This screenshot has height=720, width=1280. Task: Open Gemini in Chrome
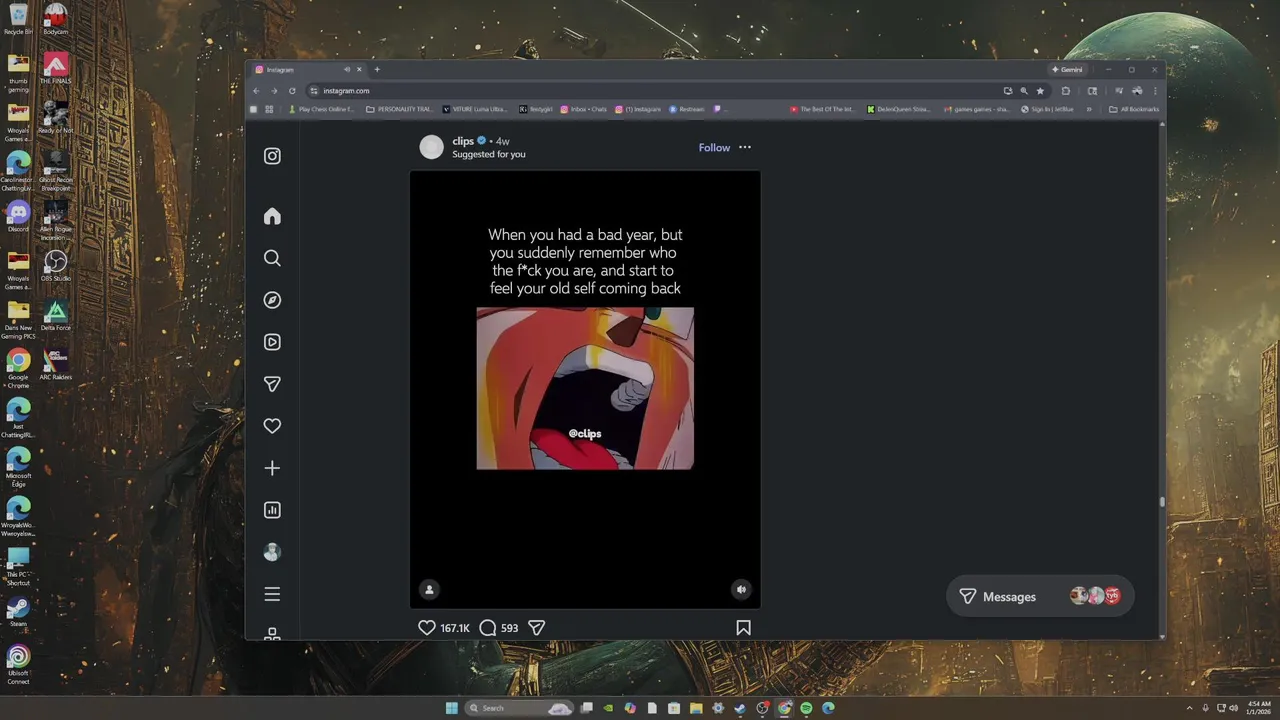[x=1067, y=70]
